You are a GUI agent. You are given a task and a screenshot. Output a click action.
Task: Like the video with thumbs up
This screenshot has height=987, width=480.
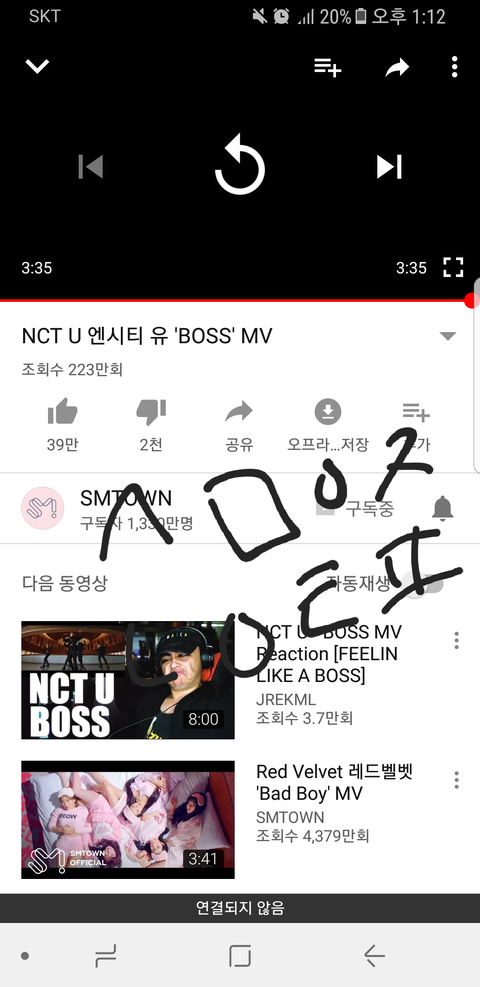tap(62, 412)
